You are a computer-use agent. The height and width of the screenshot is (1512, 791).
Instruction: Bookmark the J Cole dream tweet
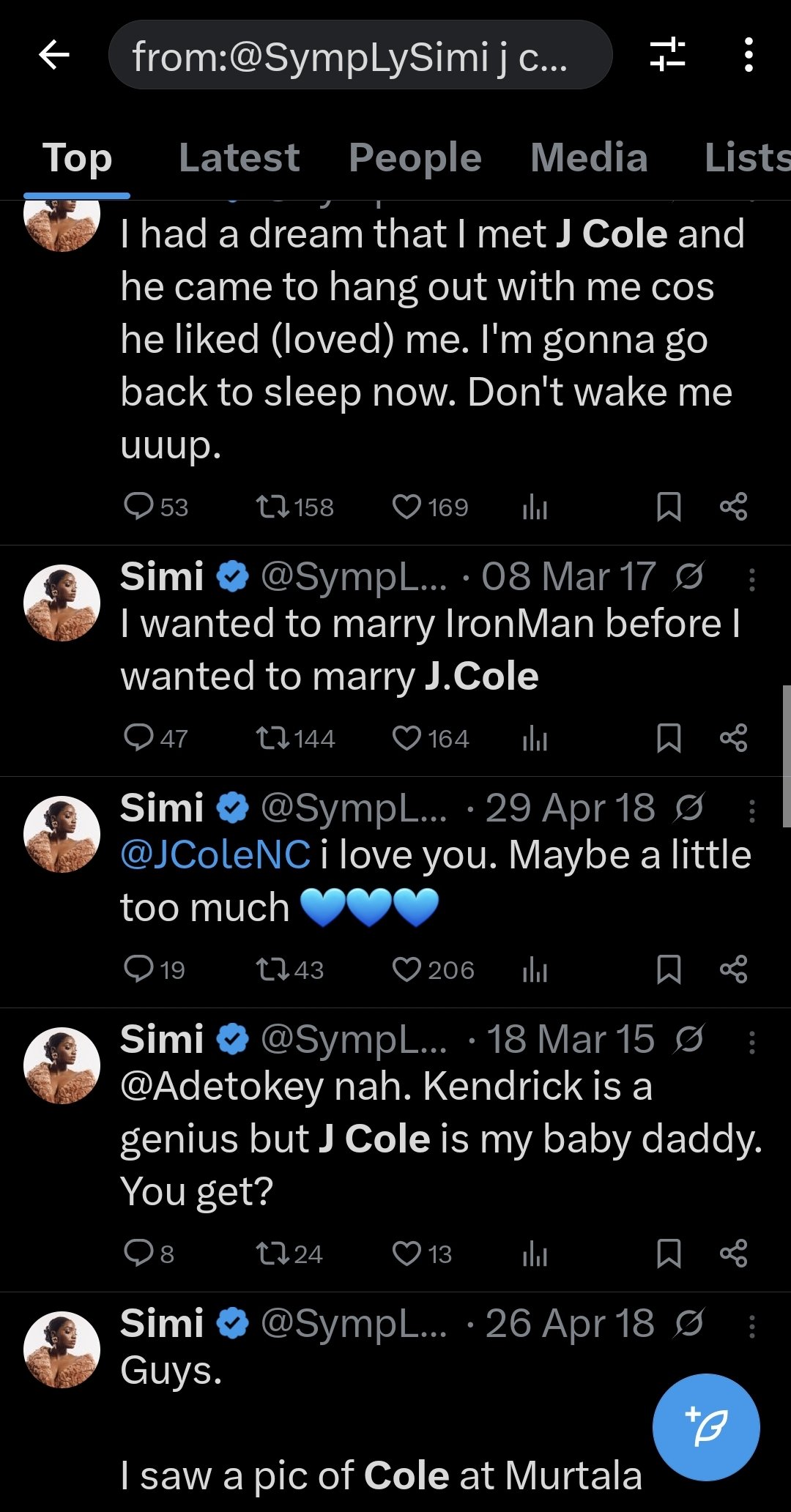[669, 507]
